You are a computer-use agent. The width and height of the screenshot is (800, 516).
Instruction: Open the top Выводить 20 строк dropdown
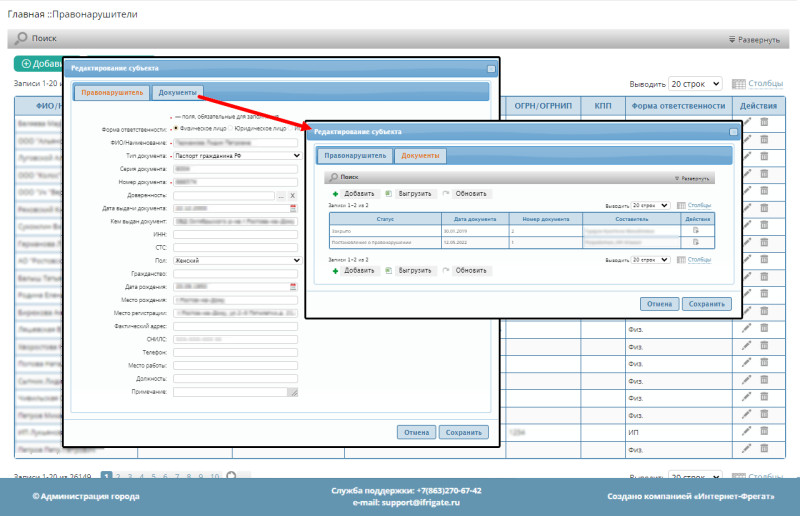tap(694, 85)
